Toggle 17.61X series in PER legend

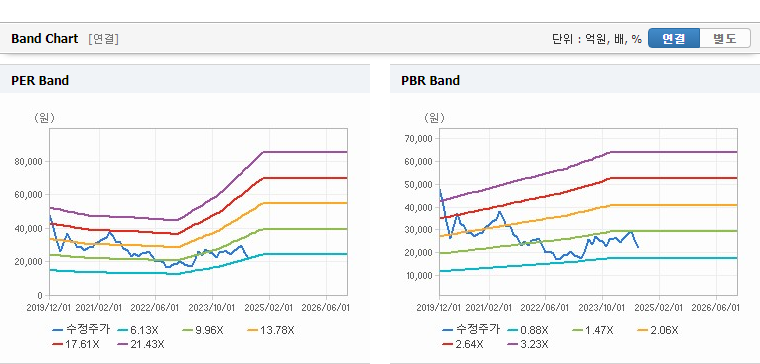pyautogui.click(x=76, y=344)
